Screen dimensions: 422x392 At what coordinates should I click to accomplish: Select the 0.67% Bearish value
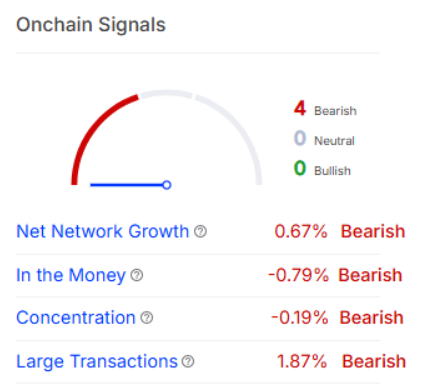pos(340,231)
